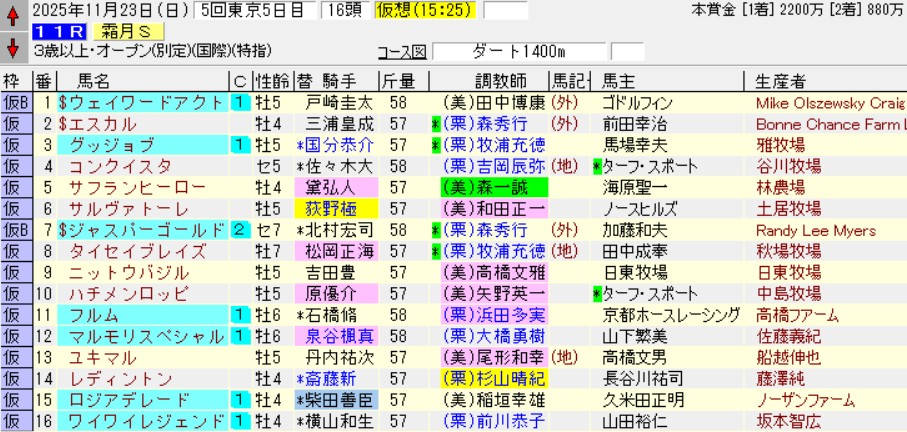Image resolution: width=907 pixels, height=432 pixels.
Task: Toggle the 仮 frame cell for horse 16
Action: 15,421
